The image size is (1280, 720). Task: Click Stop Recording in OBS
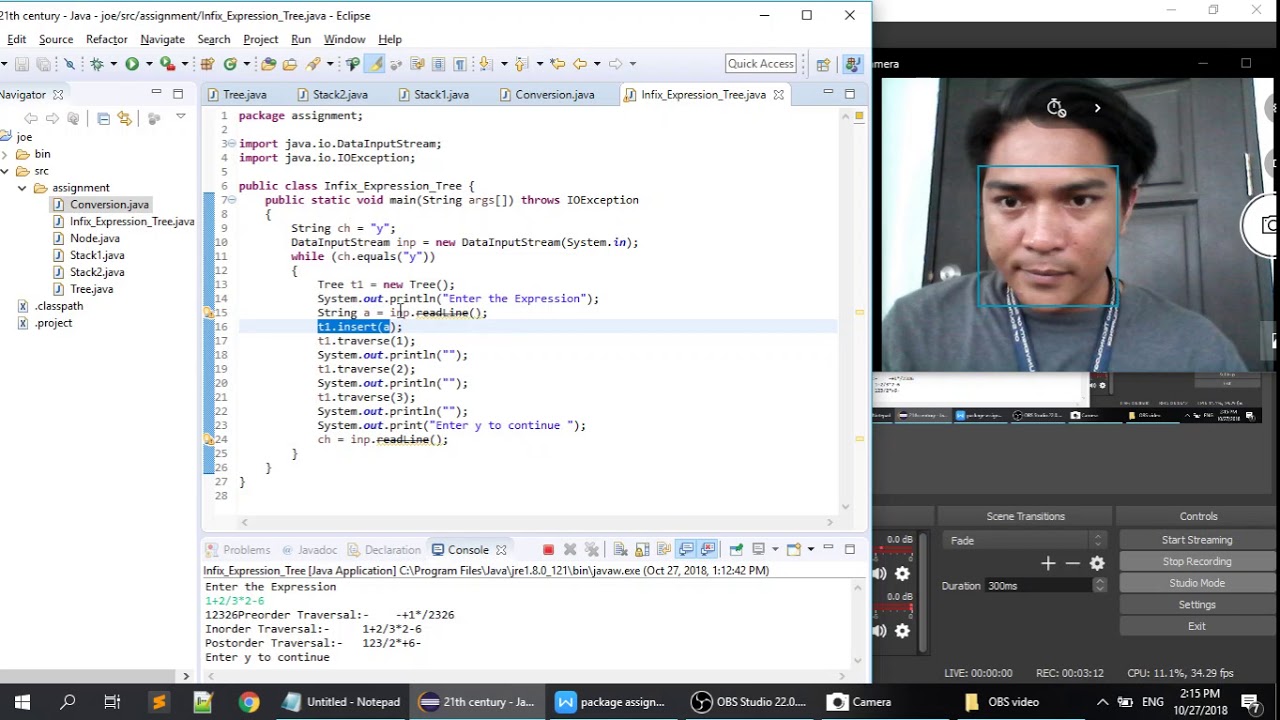[x=1197, y=562]
